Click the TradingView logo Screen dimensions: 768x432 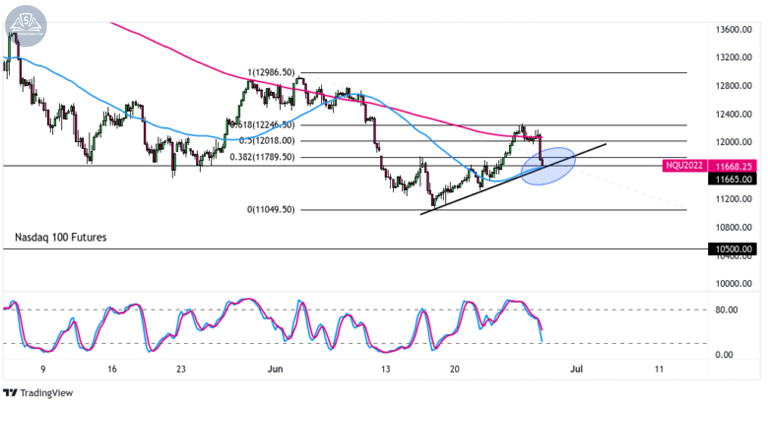tap(38, 393)
